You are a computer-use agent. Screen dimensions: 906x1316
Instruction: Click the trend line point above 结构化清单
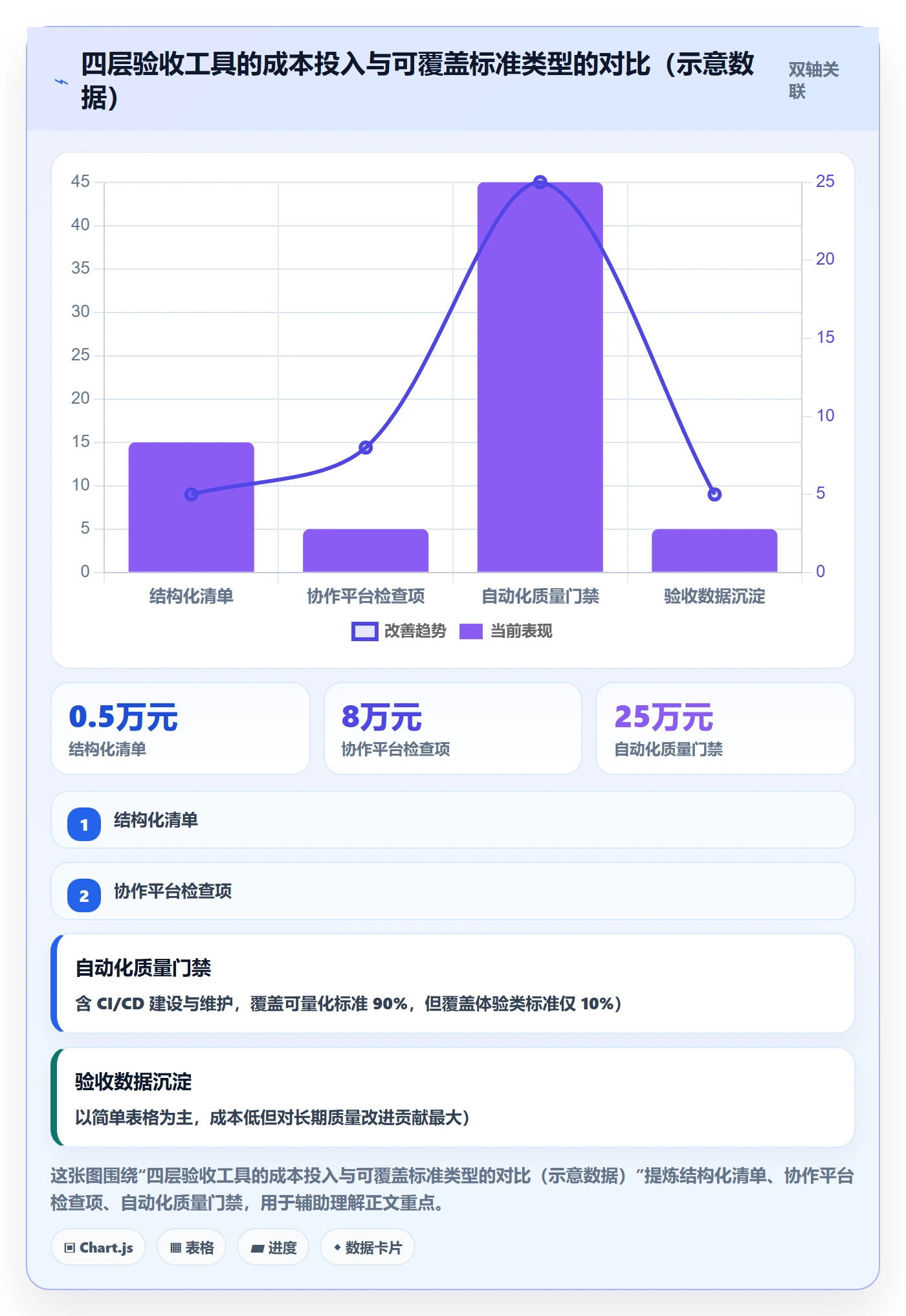coord(192,494)
